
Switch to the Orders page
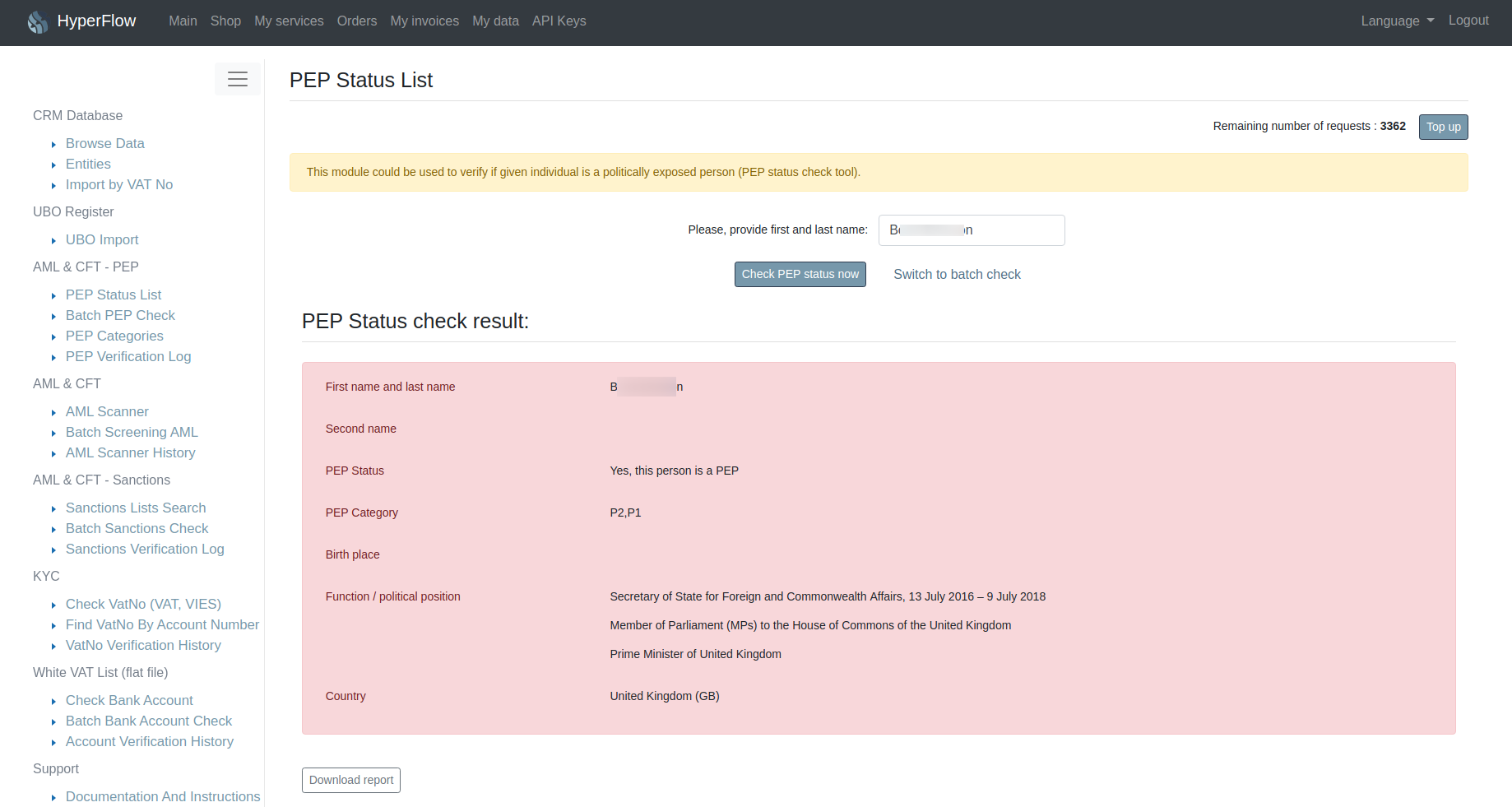[356, 21]
